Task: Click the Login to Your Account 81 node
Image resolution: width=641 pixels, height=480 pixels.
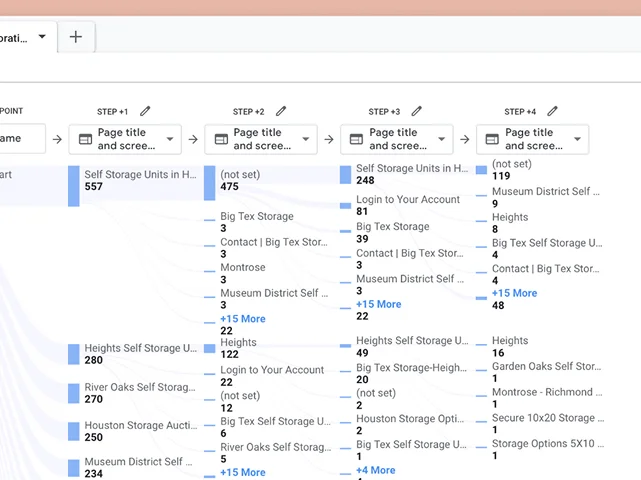Action: [346, 205]
